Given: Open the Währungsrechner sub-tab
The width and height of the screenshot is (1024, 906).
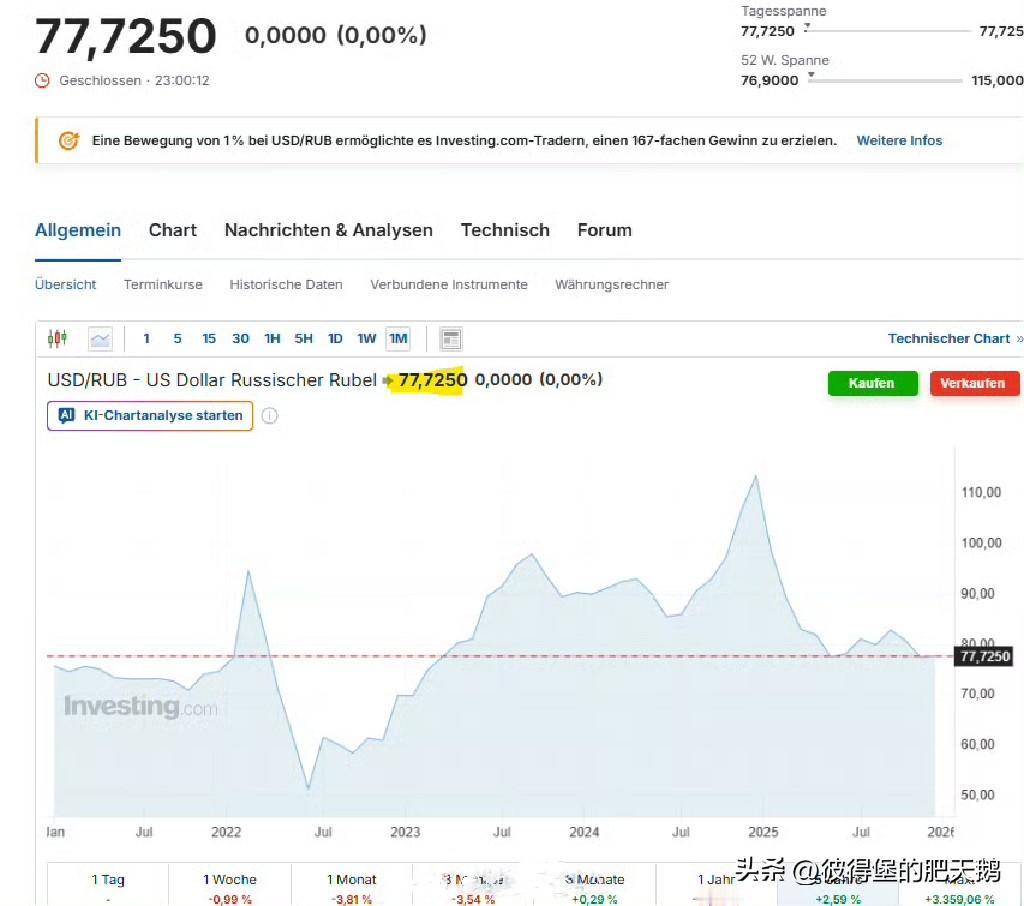Looking at the screenshot, I should pyautogui.click(x=612, y=284).
